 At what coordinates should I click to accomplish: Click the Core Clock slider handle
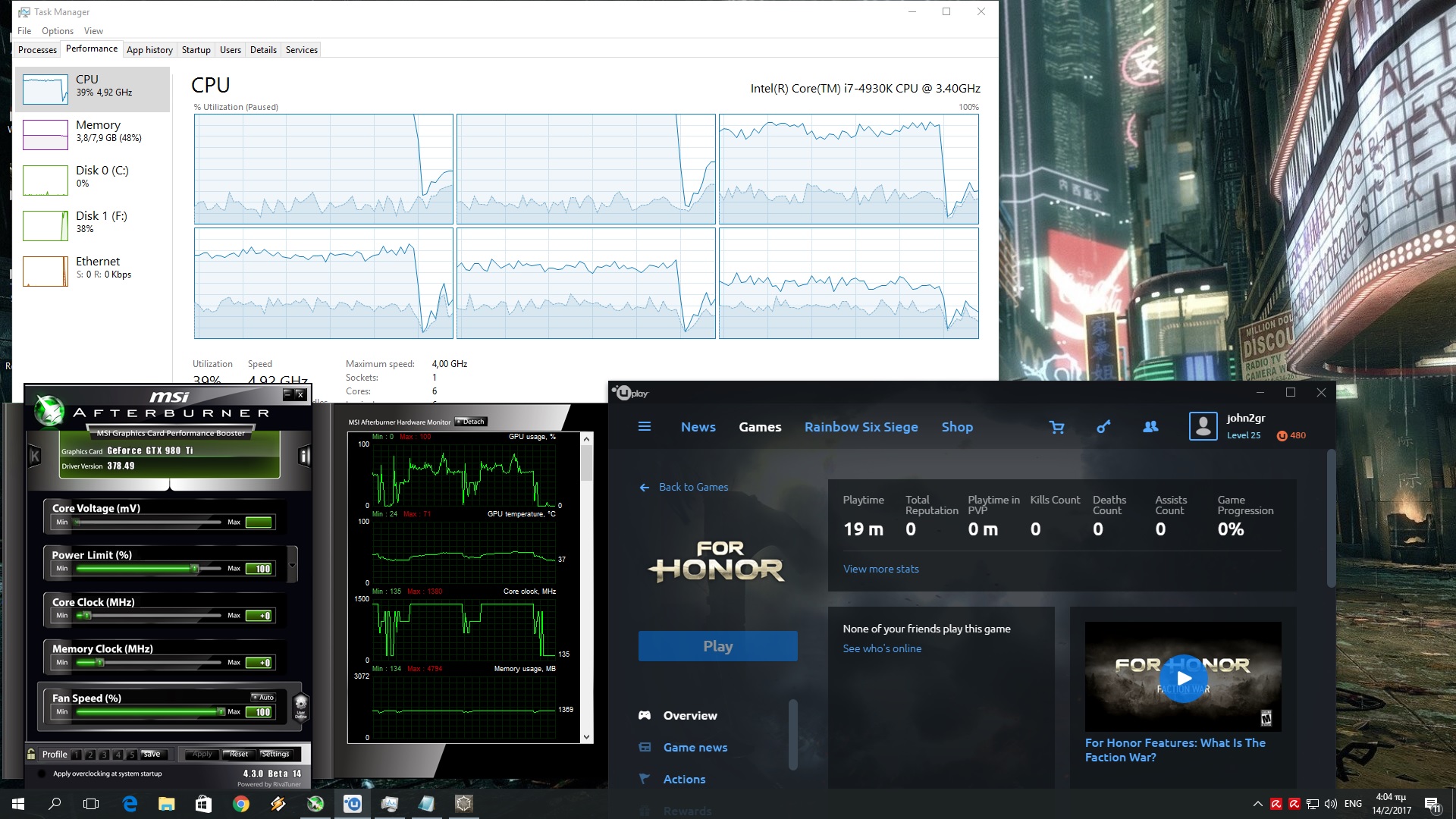tap(87, 616)
